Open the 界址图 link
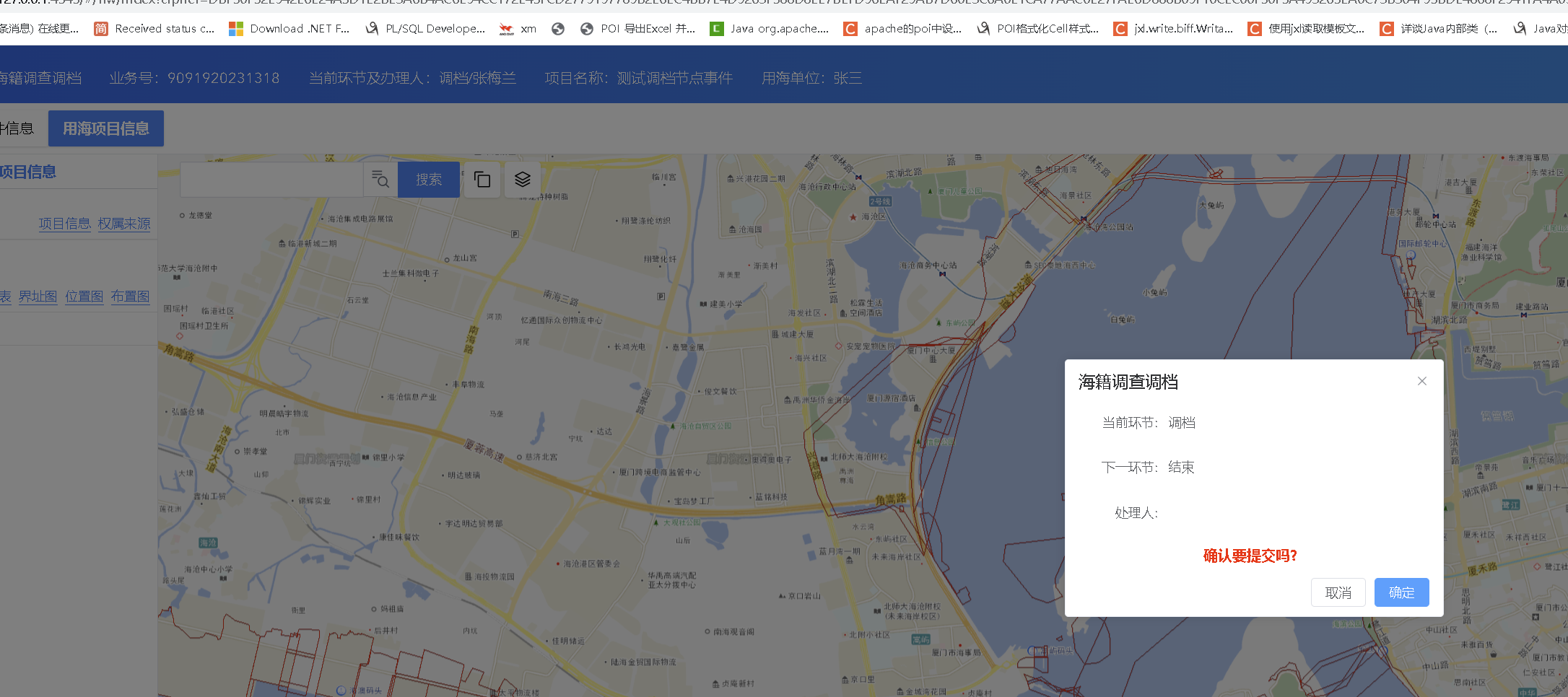 point(38,297)
